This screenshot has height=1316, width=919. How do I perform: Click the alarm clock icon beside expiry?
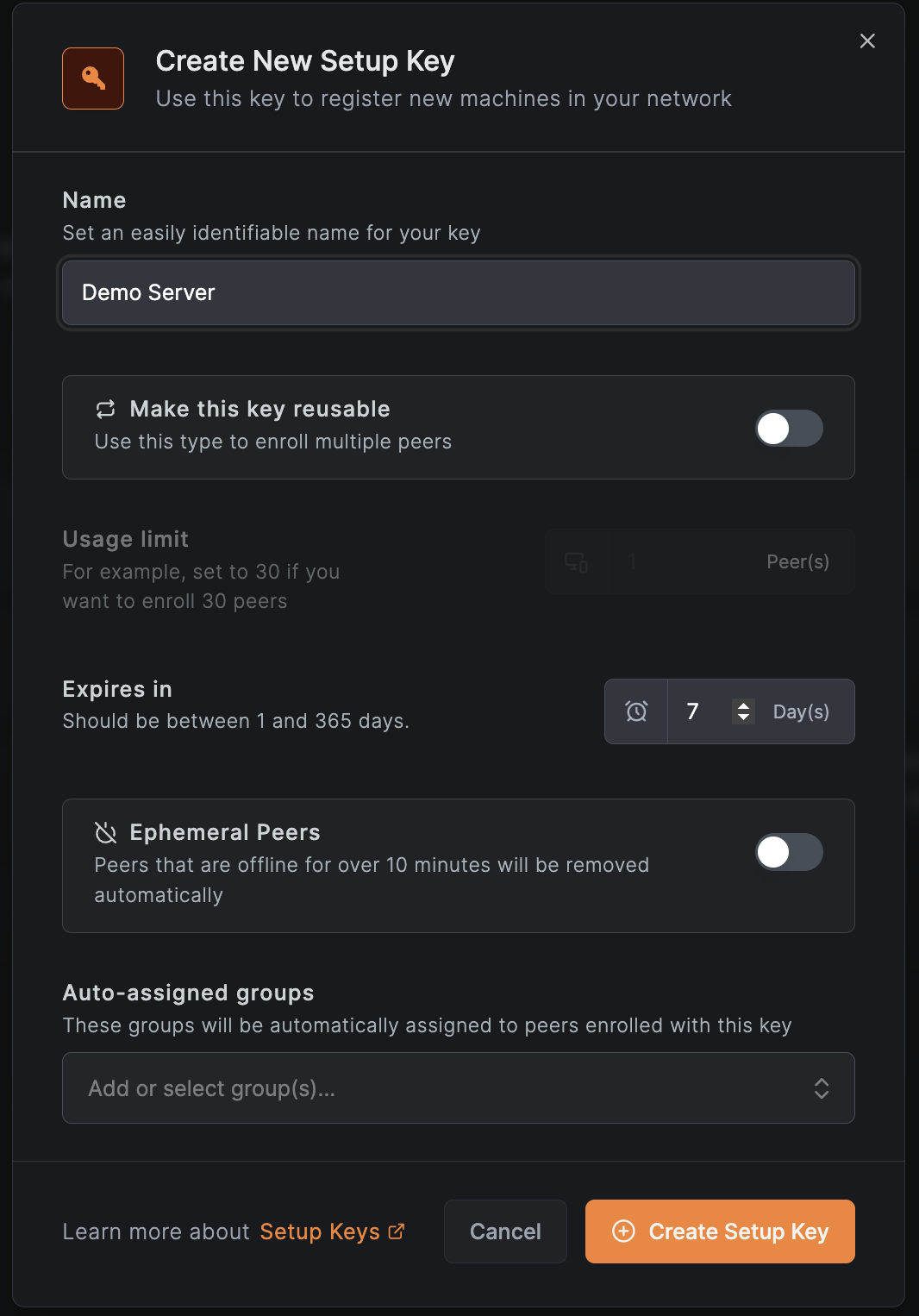pos(636,711)
